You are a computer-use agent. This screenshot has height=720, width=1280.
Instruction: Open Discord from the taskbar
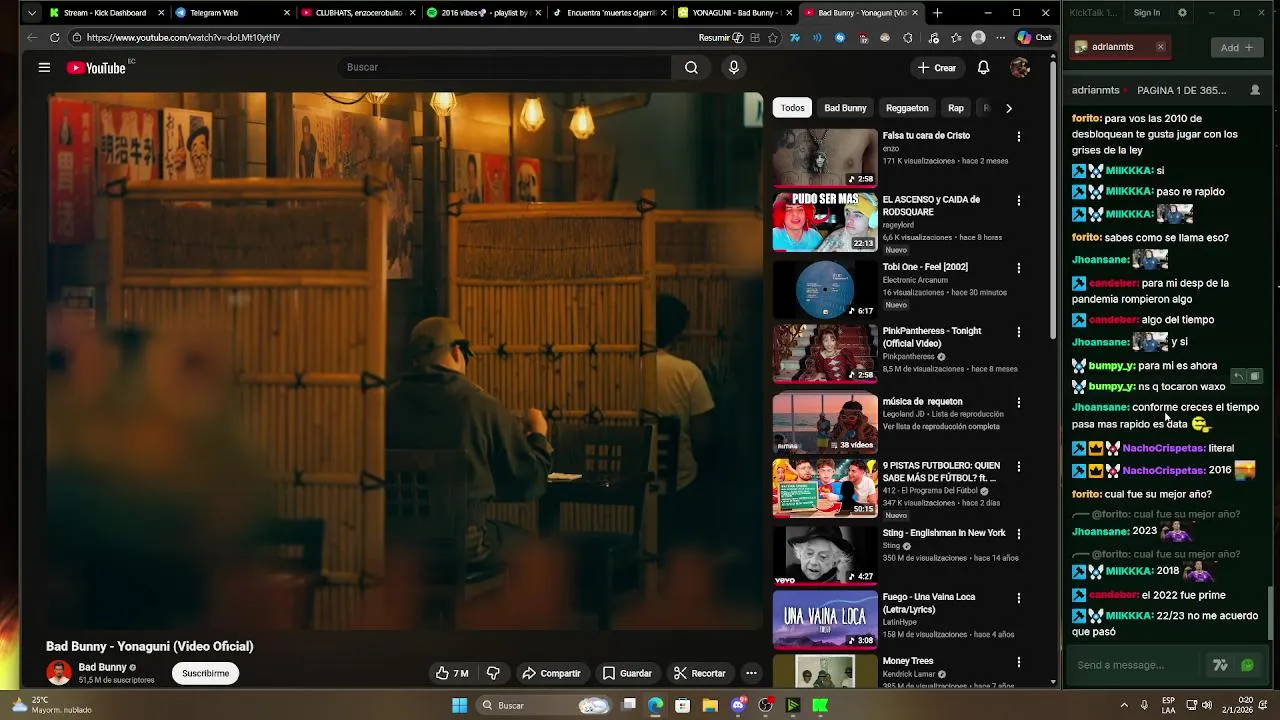[x=738, y=705]
